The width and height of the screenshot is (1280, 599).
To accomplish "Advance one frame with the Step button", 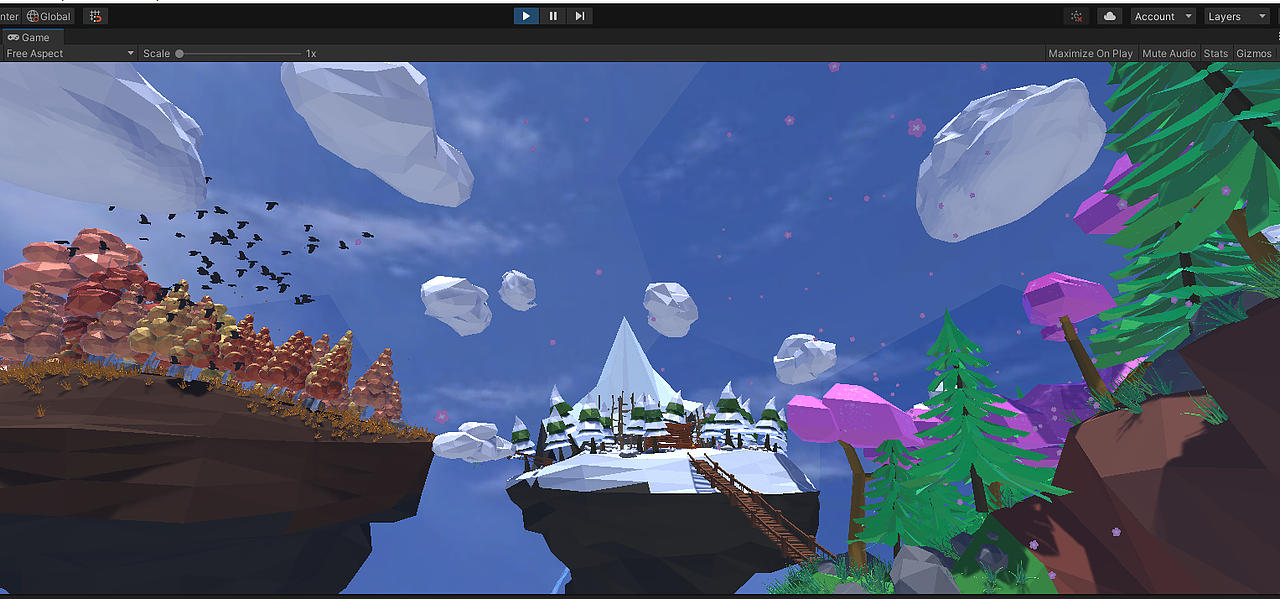I will 580,16.
